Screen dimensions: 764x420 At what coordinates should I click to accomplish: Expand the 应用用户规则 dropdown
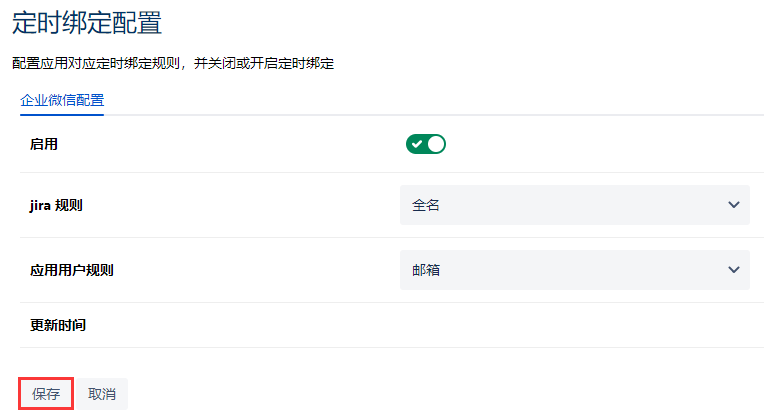pos(574,270)
